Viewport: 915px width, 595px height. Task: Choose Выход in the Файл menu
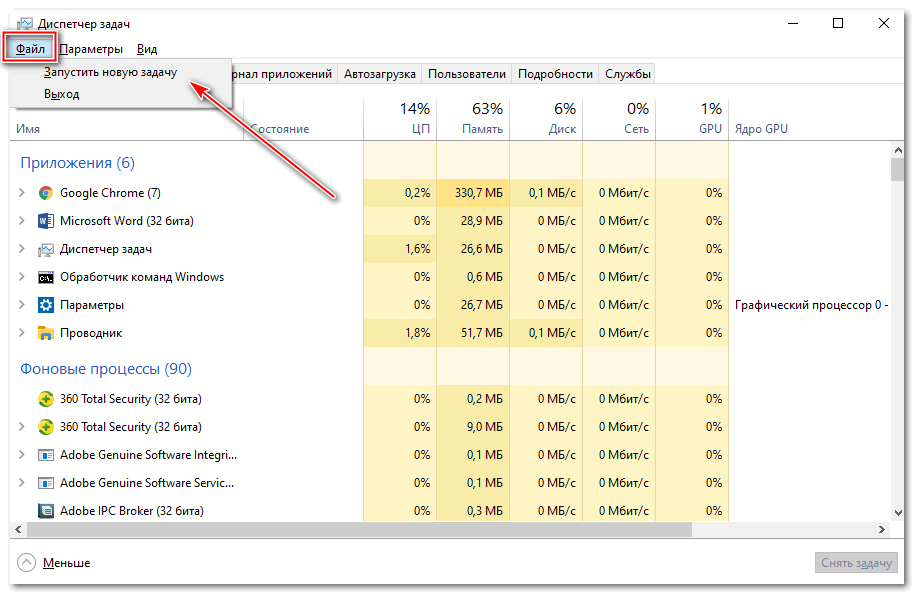point(61,94)
